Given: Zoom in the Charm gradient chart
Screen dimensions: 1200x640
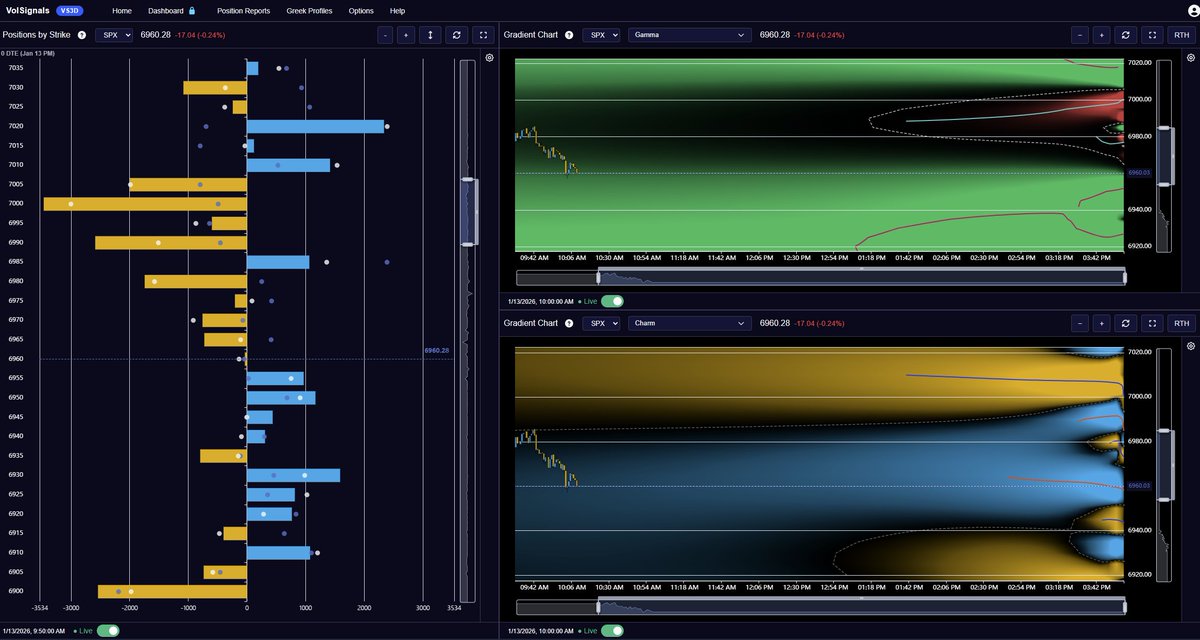Looking at the screenshot, I should 1100,323.
